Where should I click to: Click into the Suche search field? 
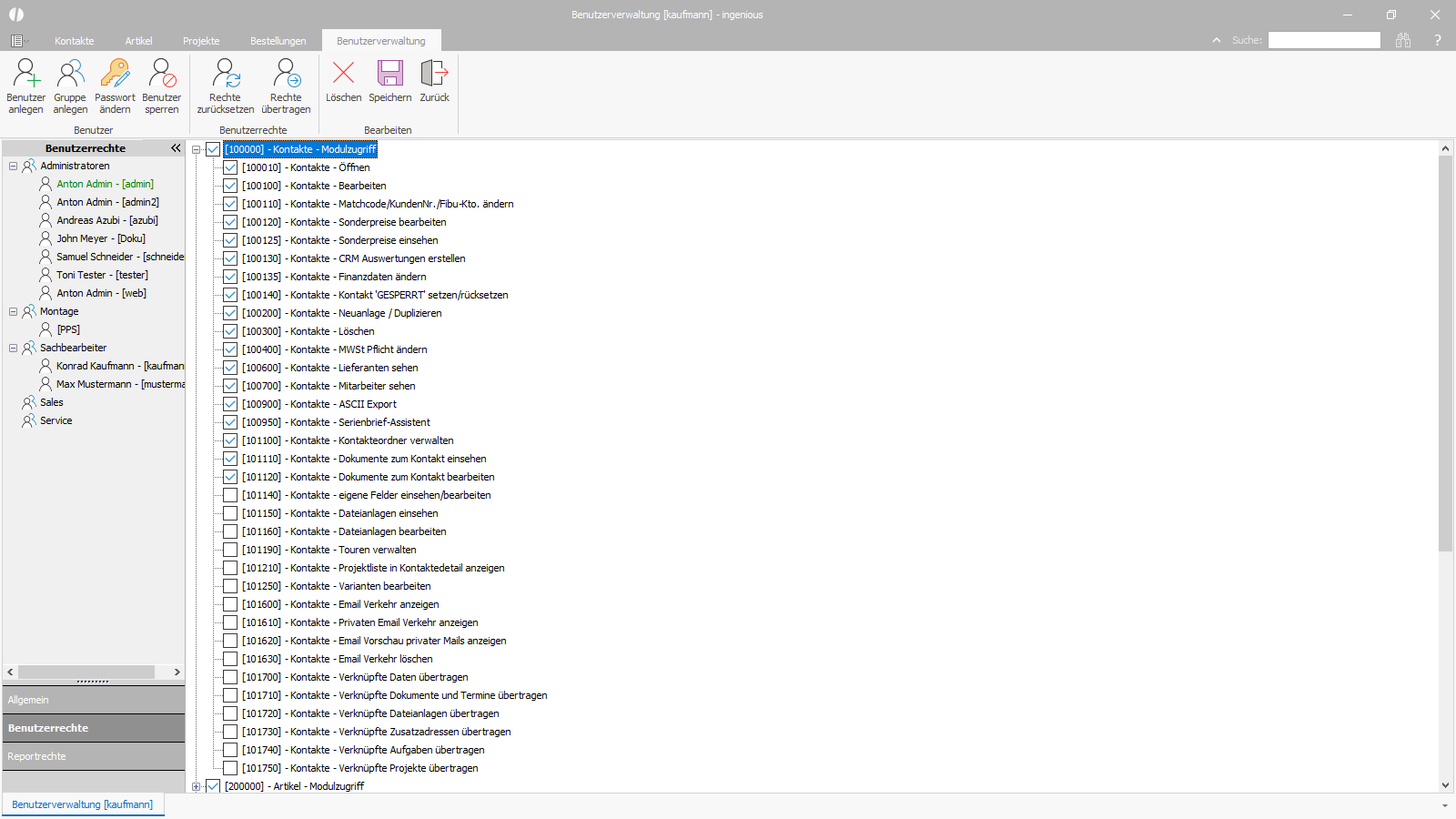click(1324, 40)
